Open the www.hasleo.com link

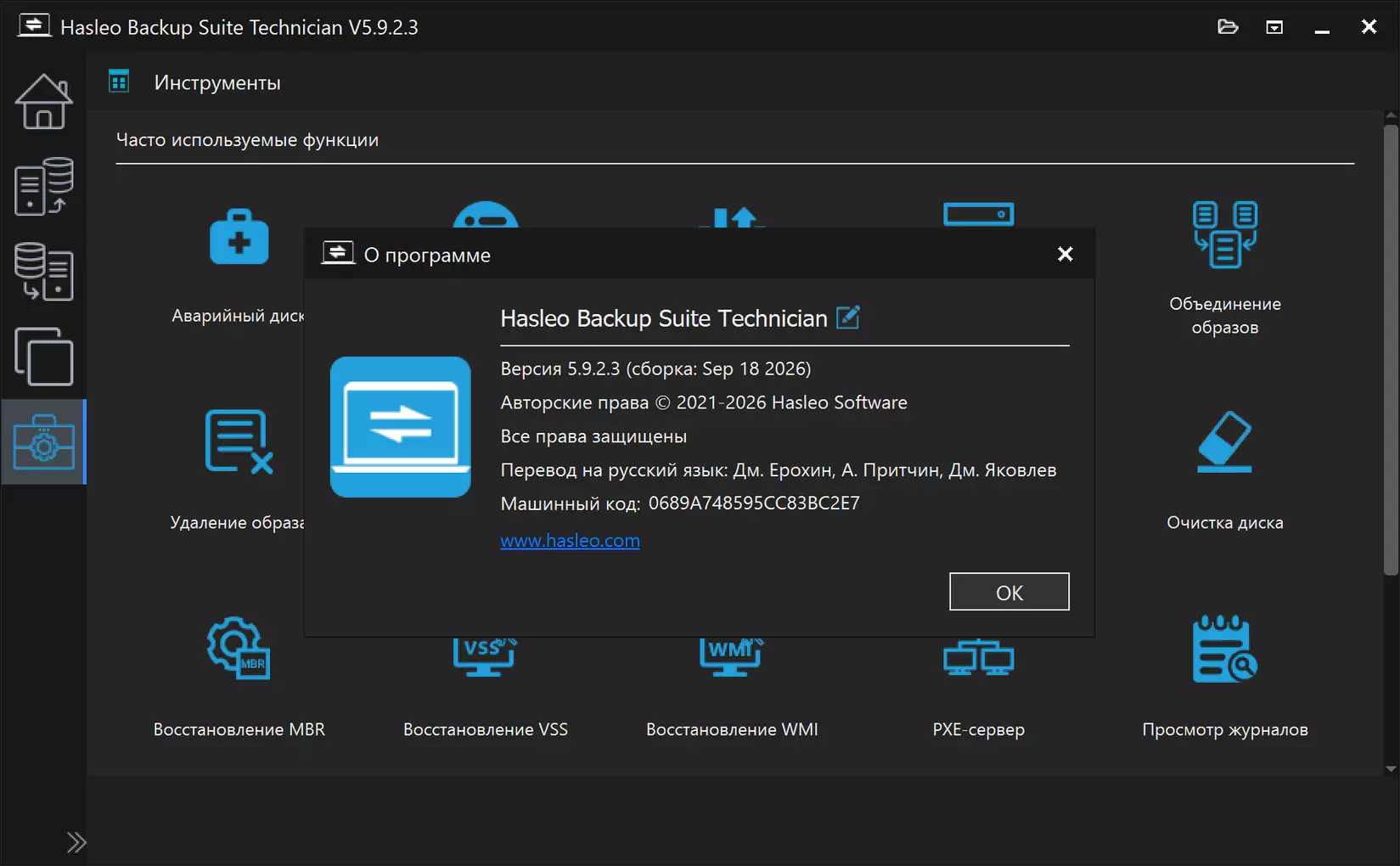[x=570, y=541]
